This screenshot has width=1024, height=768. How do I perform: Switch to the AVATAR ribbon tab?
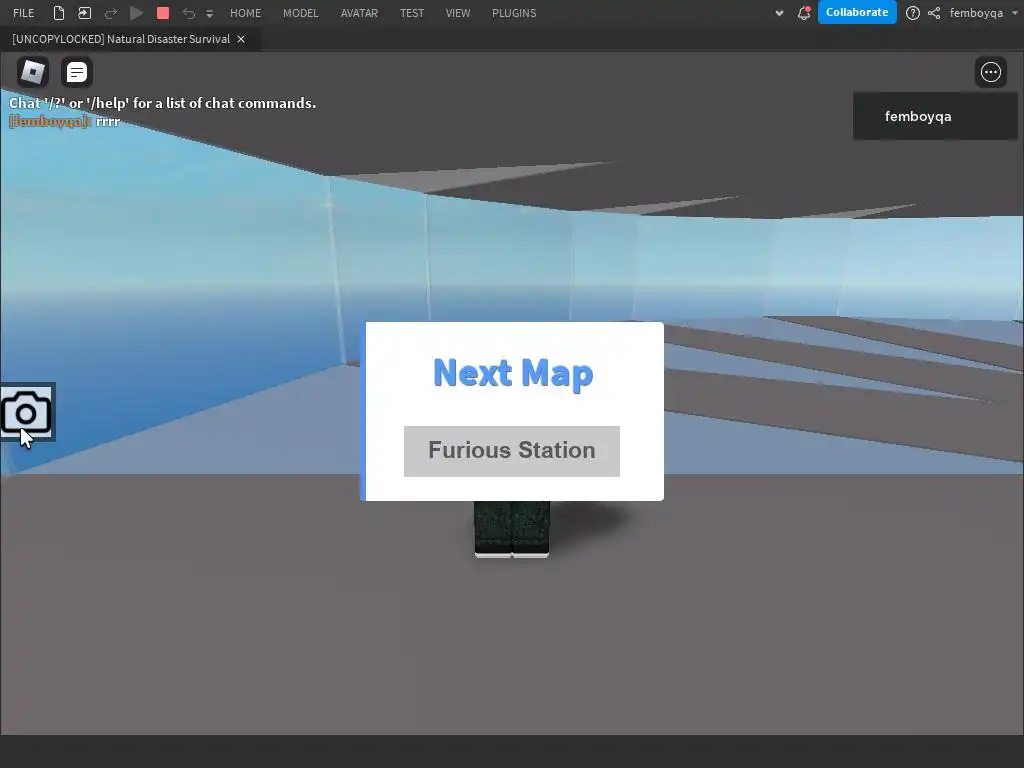pos(359,13)
